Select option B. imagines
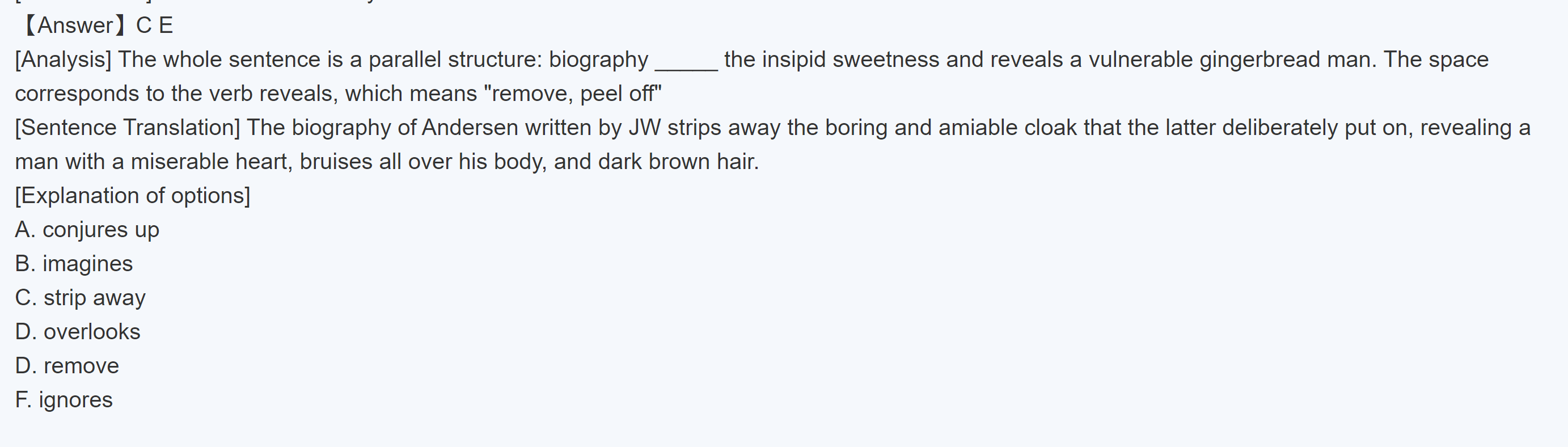The width and height of the screenshot is (1568, 447). [x=74, y=264]
